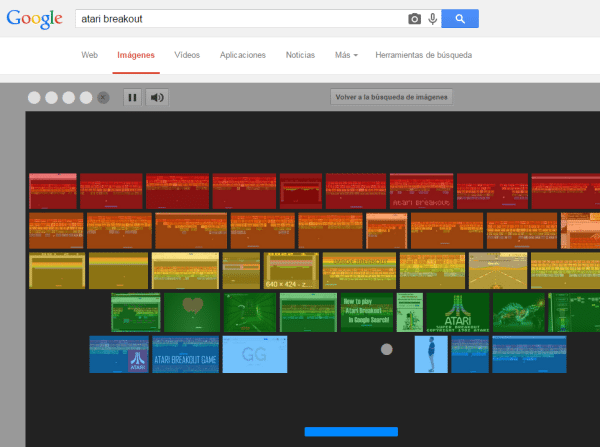Open Herramientas de búsqueda options
This screenshot has height=447, width=600.
point(423,55)
